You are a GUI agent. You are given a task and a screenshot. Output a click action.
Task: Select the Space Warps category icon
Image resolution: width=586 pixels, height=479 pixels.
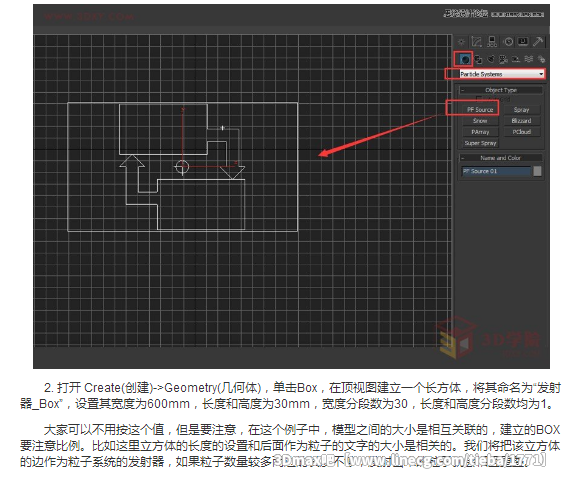point(528,59)
